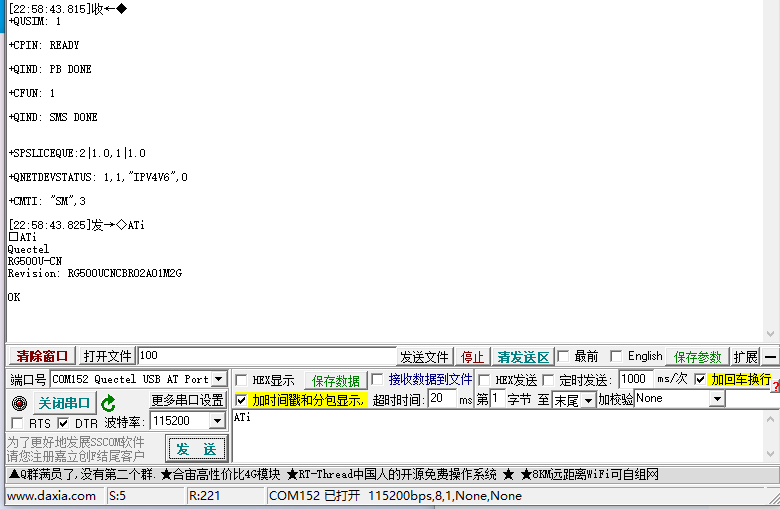The image size is (780, 509).
Task: Click the send area scroll-up arrow
Action: click(x=770, y=419)
